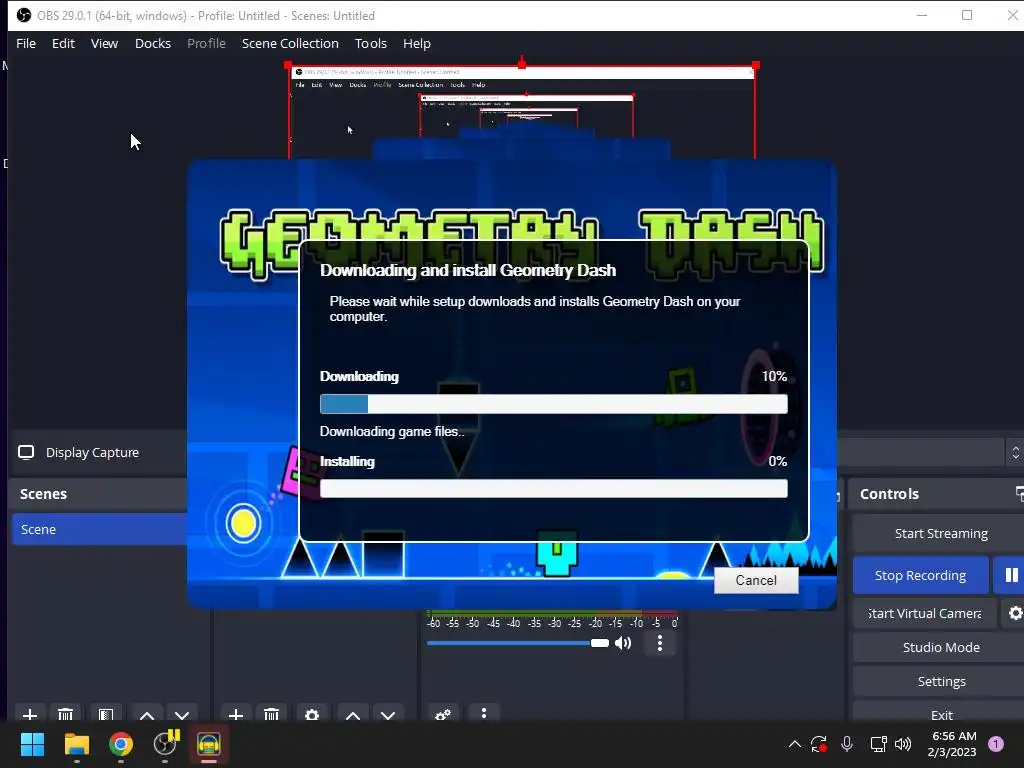Open scene filters icon in Scenes dock
The width and height of the screenshot is (1024, 768).
(106, 714)
